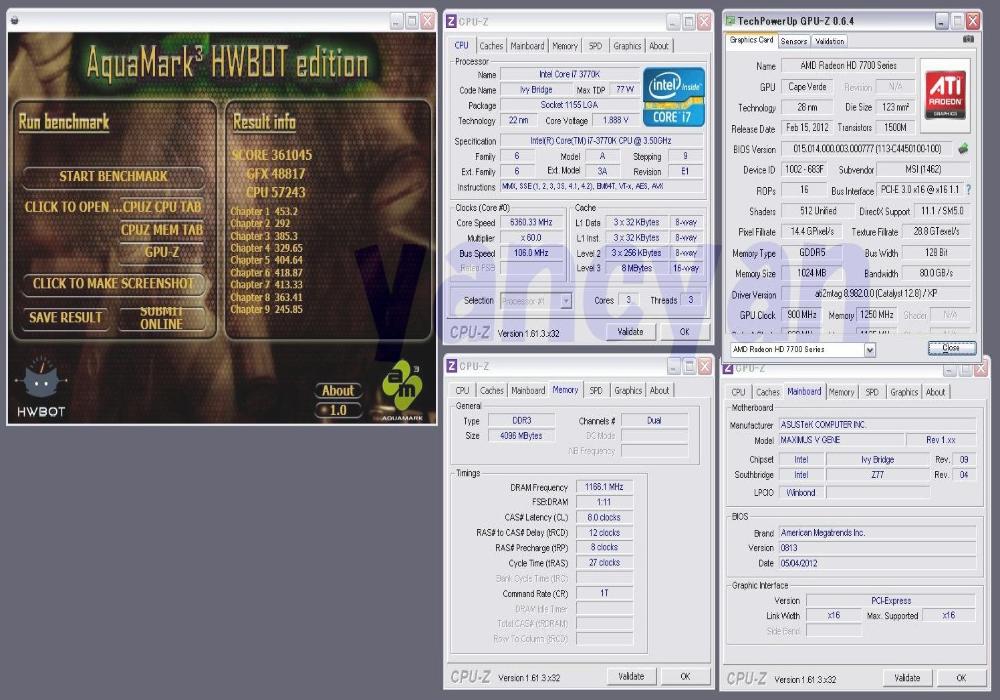The width and height of the screenshot is (1000, 700).
Task: Click the Bus Speed value 106.0 MHz
Action: tap(531, 253)
